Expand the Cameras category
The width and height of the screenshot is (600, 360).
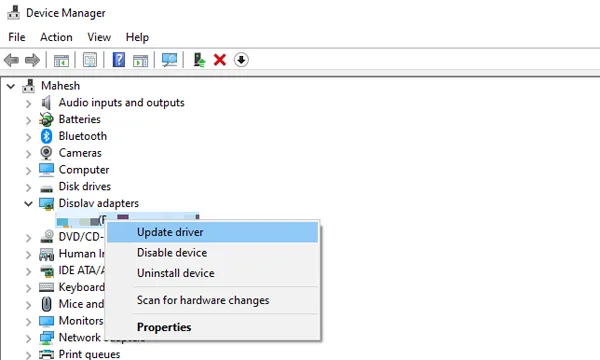28,154
